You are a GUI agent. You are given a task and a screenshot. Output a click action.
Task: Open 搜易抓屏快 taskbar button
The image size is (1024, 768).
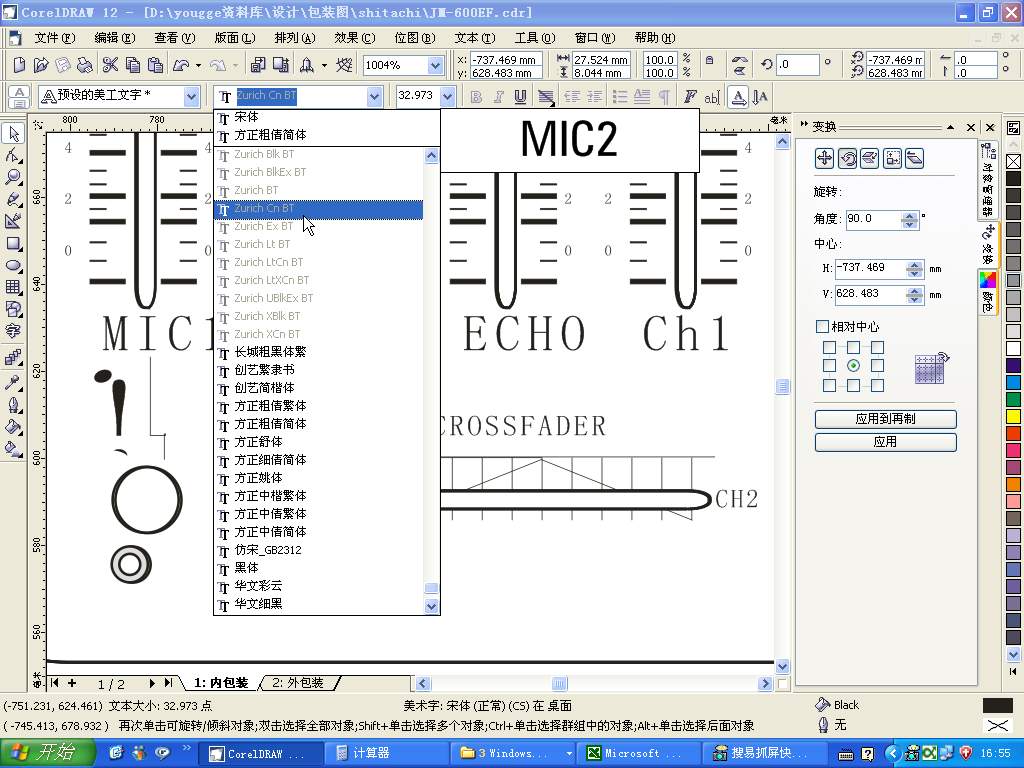tap(763, 753)
